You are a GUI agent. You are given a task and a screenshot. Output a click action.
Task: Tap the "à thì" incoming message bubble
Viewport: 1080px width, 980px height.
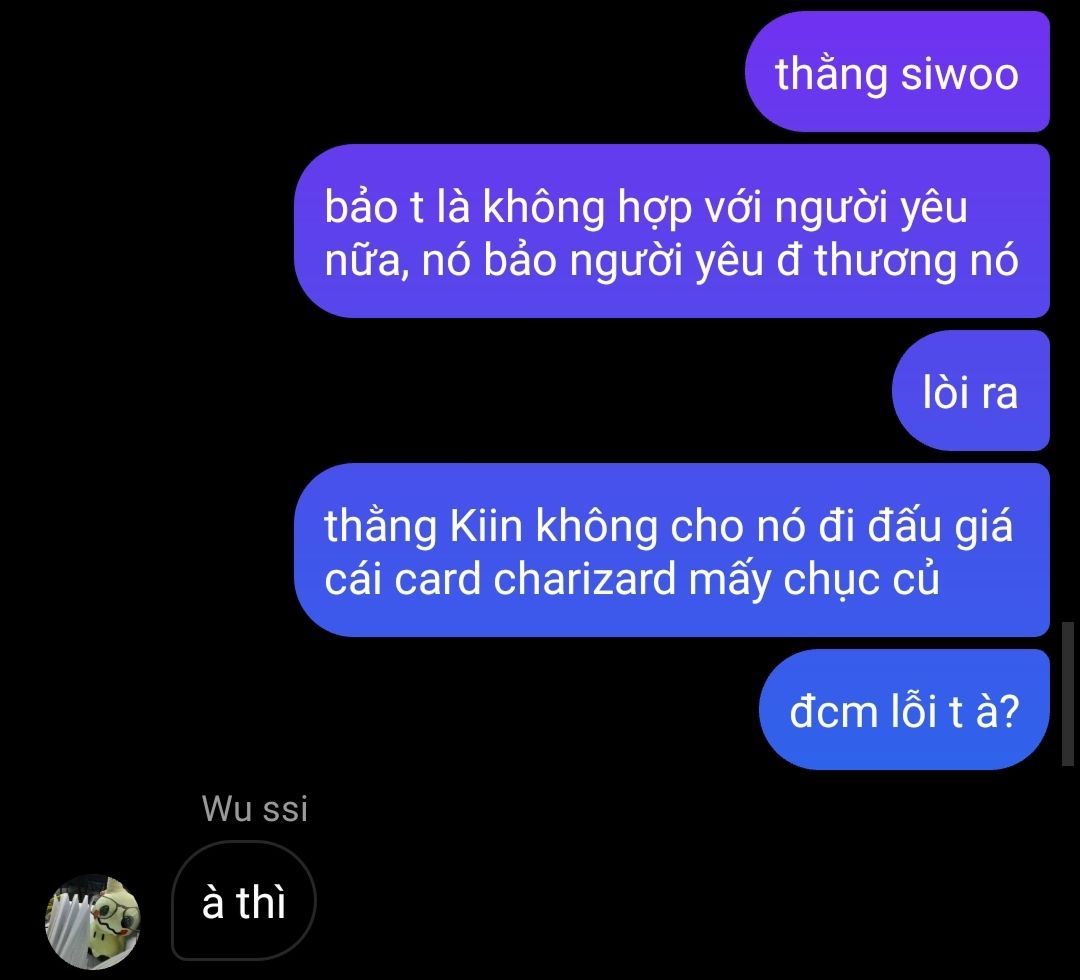tap(244, 901)
